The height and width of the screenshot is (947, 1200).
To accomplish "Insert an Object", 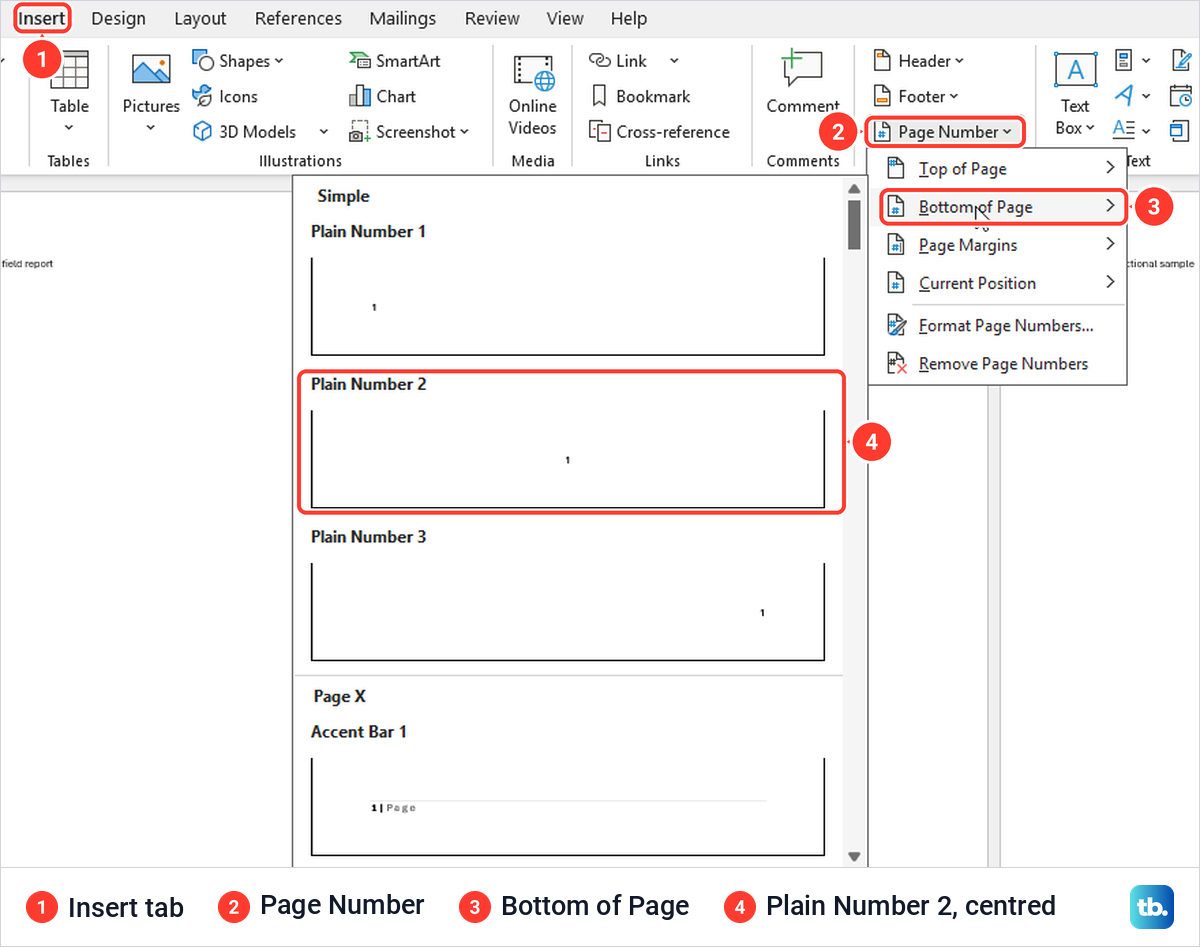I will click(x=1182, y=131).
